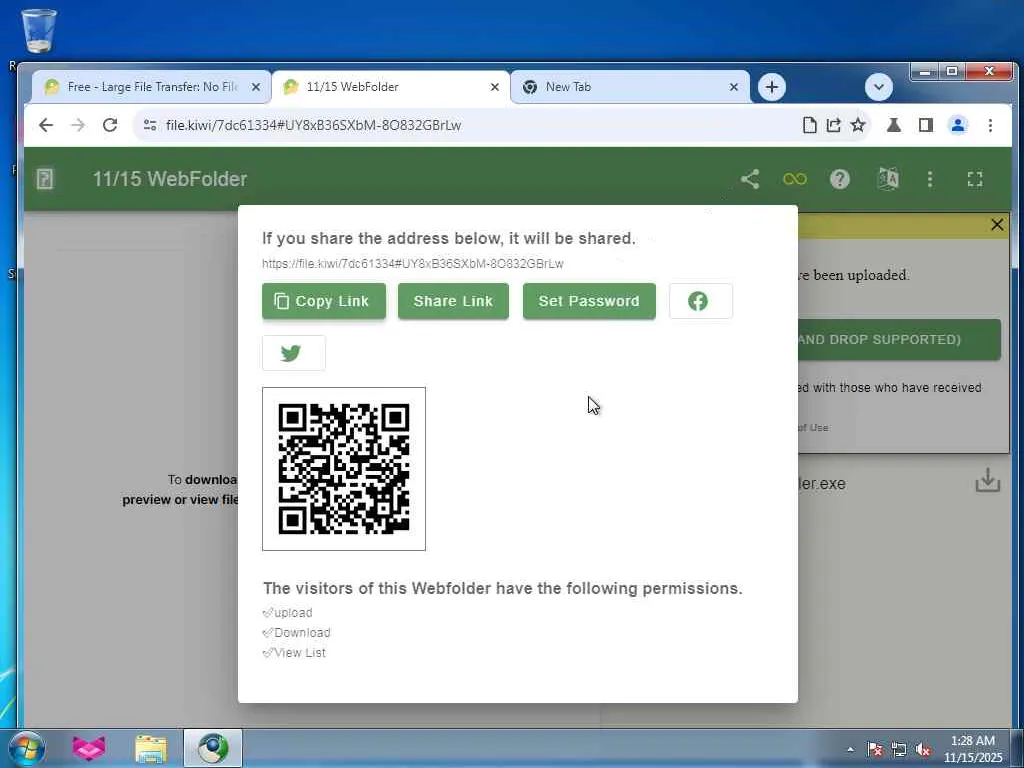The image size is (1024, 768).
Task: Click the network tray icon
Action: coord(899,749)
